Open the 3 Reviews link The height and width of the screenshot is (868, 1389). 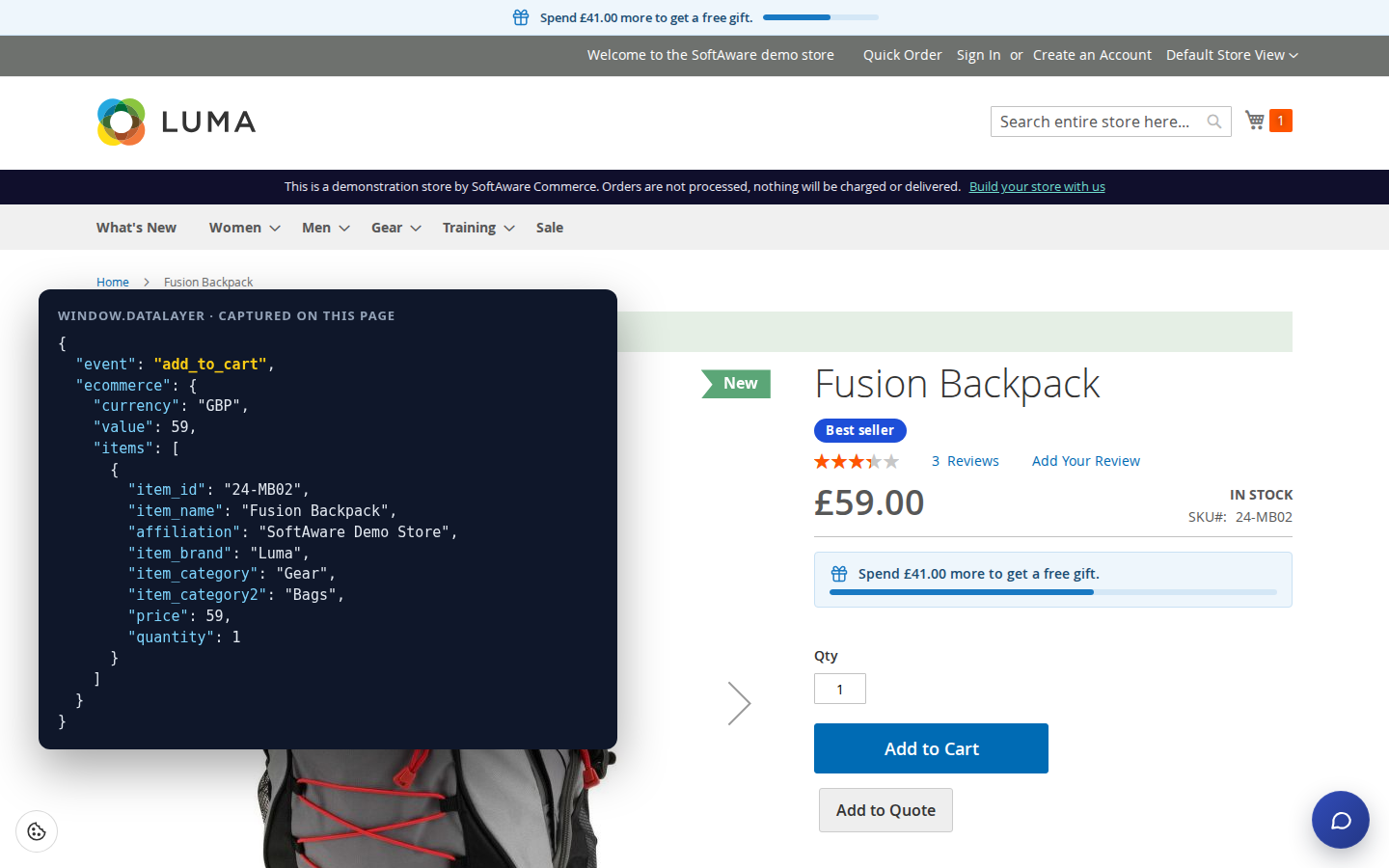pyautogui.click(x=966, y=461)
